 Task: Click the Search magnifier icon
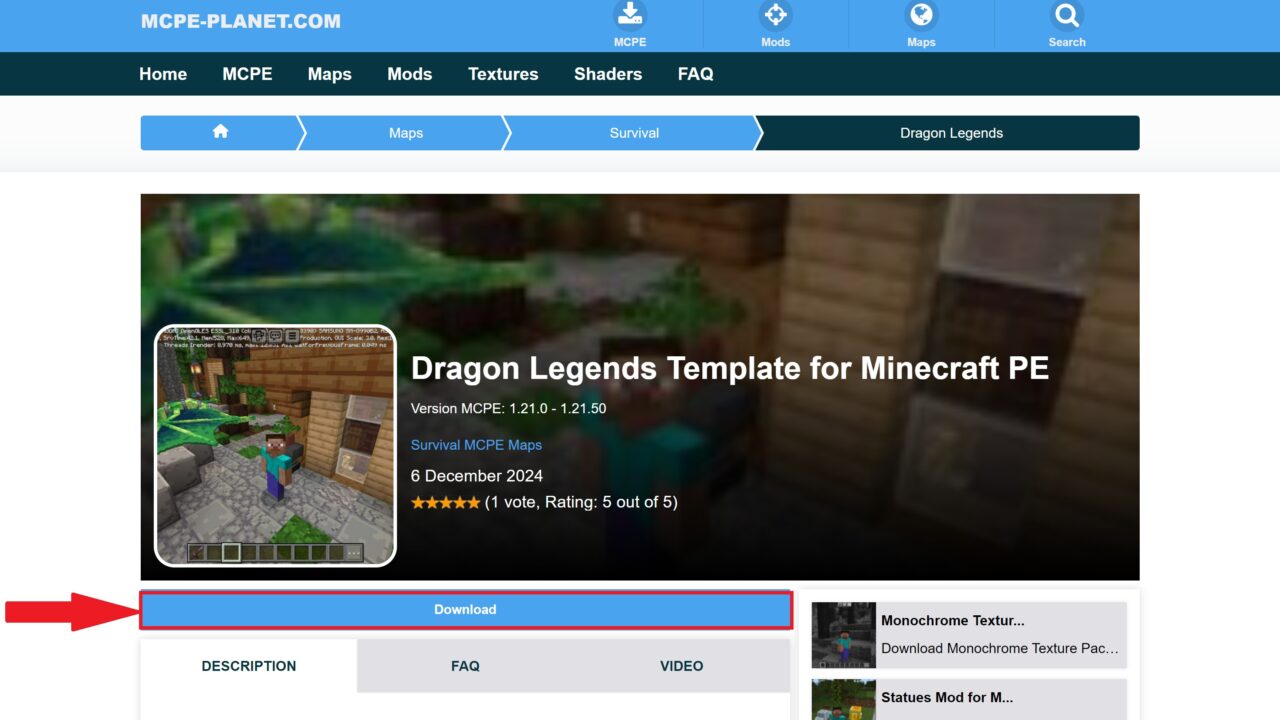1067,15
